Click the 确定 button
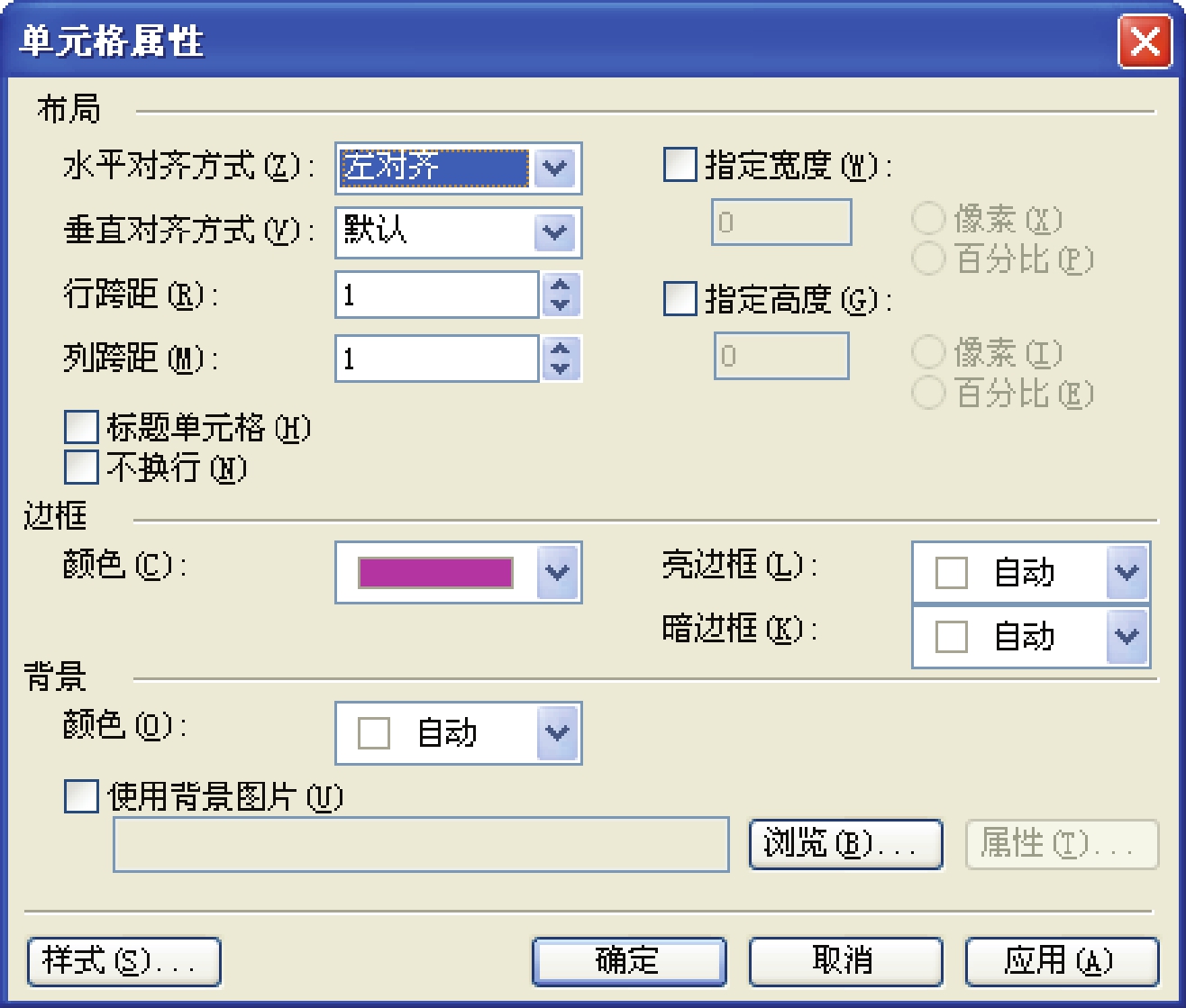The image size is (1186, 1008). (x=629, y=961)
